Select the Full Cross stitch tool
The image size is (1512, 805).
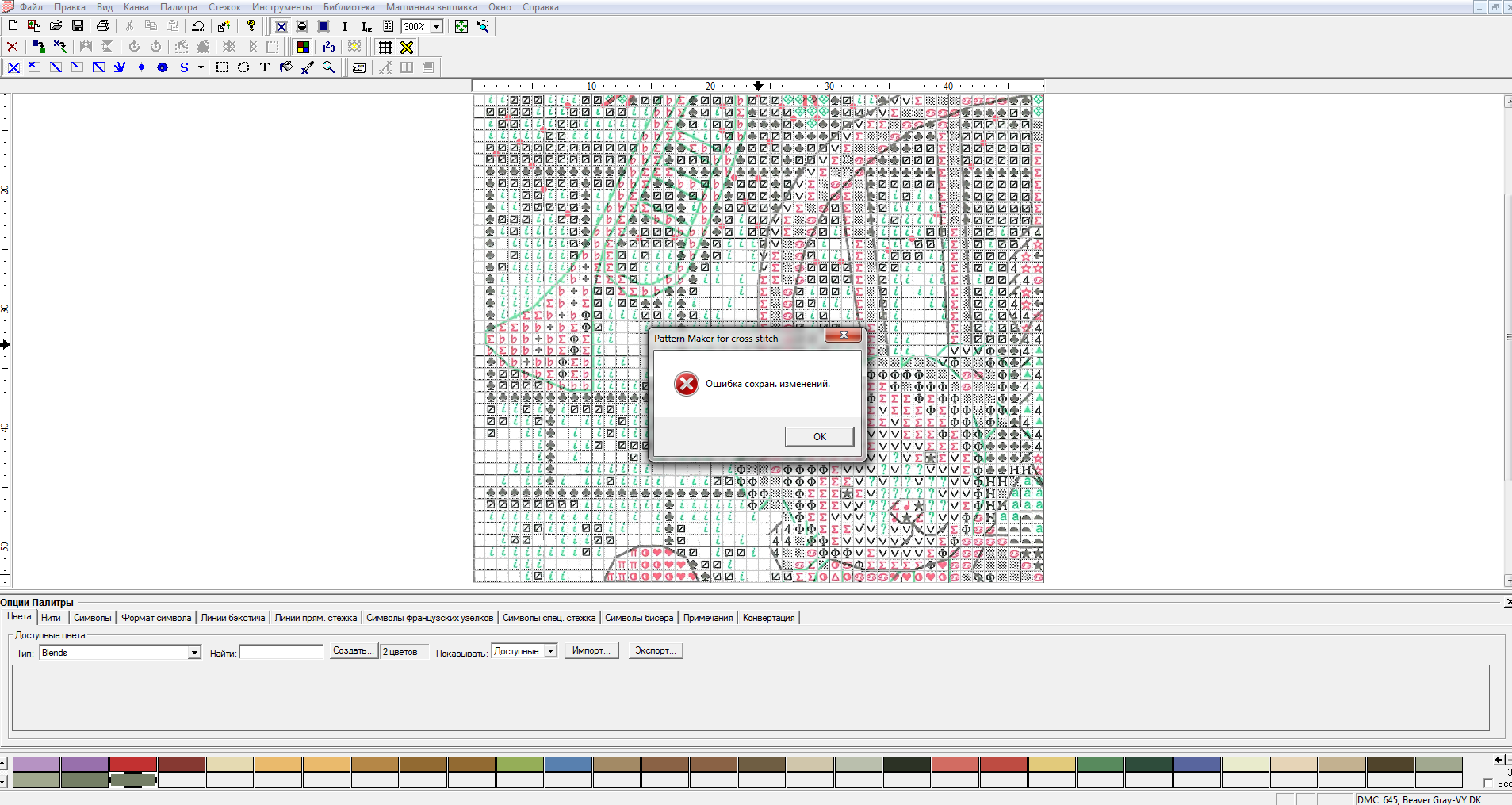point(13,67)
